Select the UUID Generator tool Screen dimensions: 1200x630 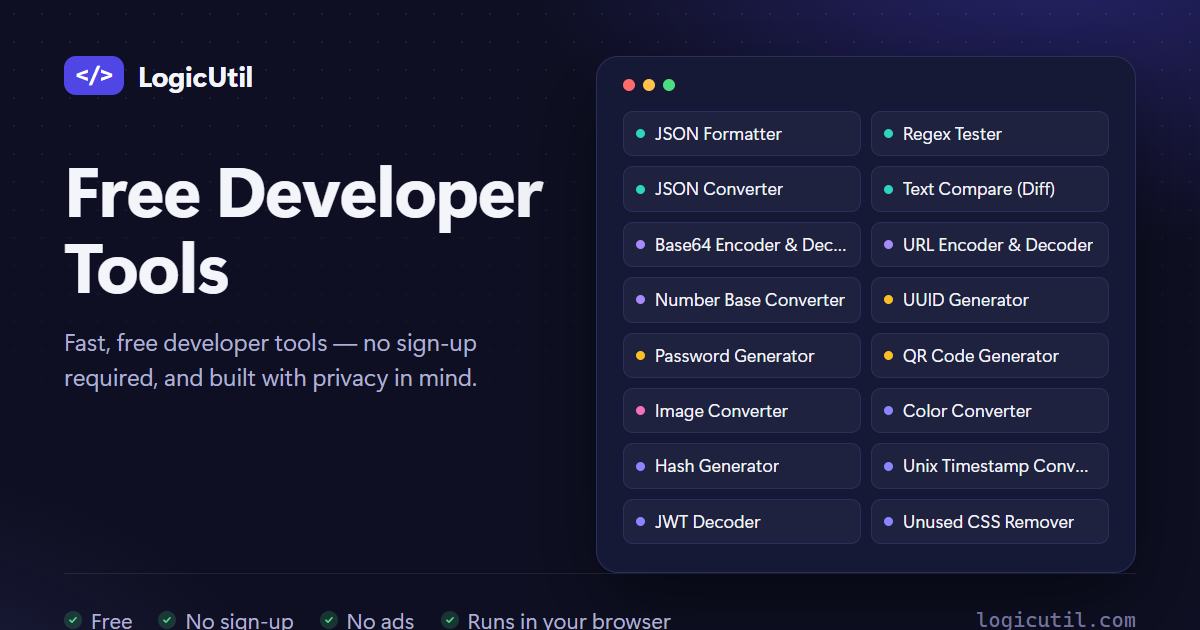click(990, 300)
